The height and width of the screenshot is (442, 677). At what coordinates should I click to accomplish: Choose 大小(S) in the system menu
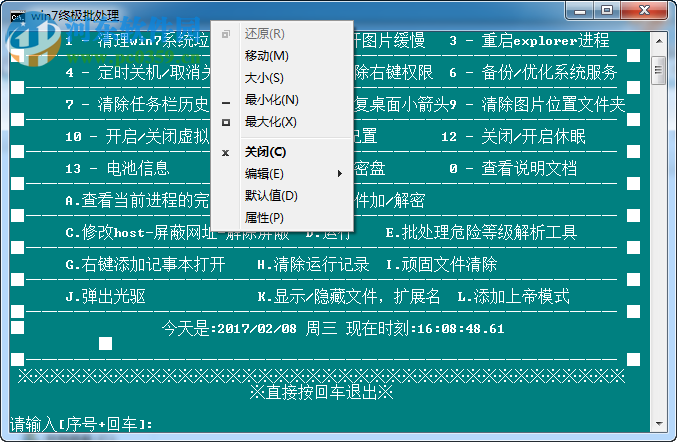pyautogui.click(x=282, y=78)
